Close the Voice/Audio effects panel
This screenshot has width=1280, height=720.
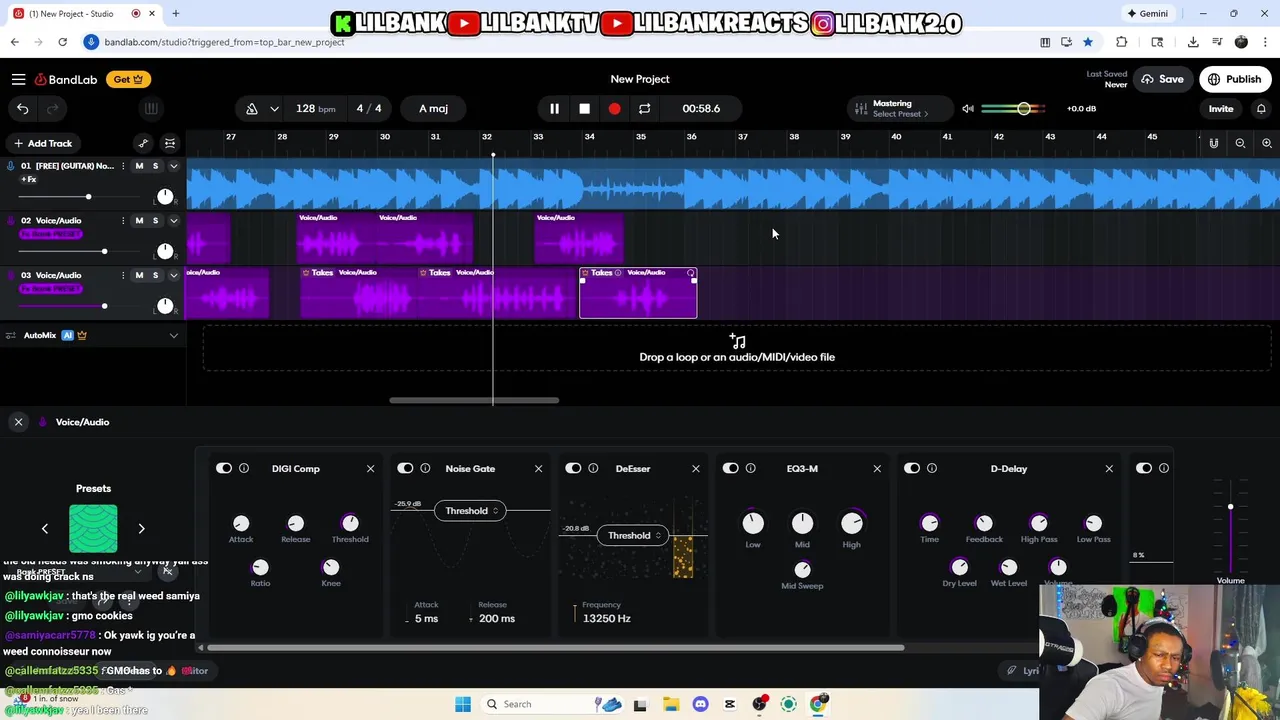pyautogui.click(x=18, y=422)
